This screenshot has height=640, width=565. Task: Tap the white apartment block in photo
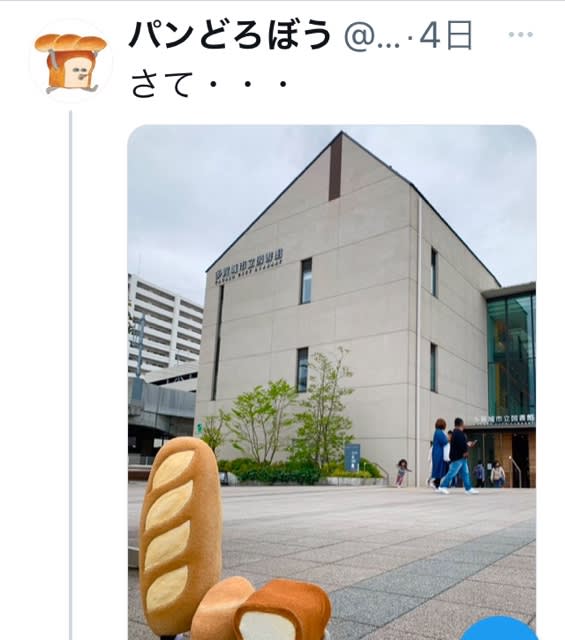pyautogui.click(x=165, y=327)
